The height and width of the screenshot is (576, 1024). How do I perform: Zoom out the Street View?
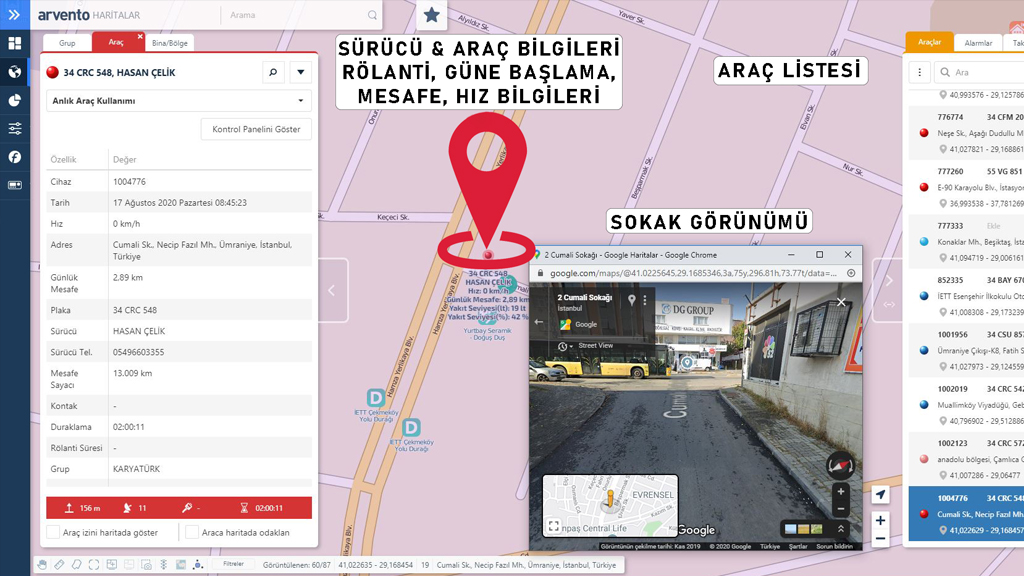coord(841,508)
